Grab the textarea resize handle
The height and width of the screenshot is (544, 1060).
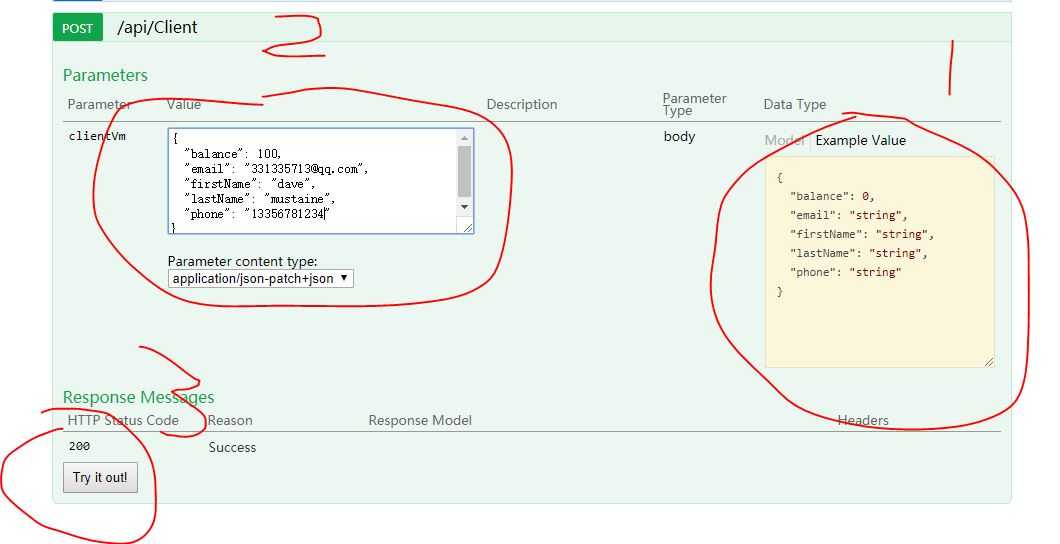[x=468, y=228]
